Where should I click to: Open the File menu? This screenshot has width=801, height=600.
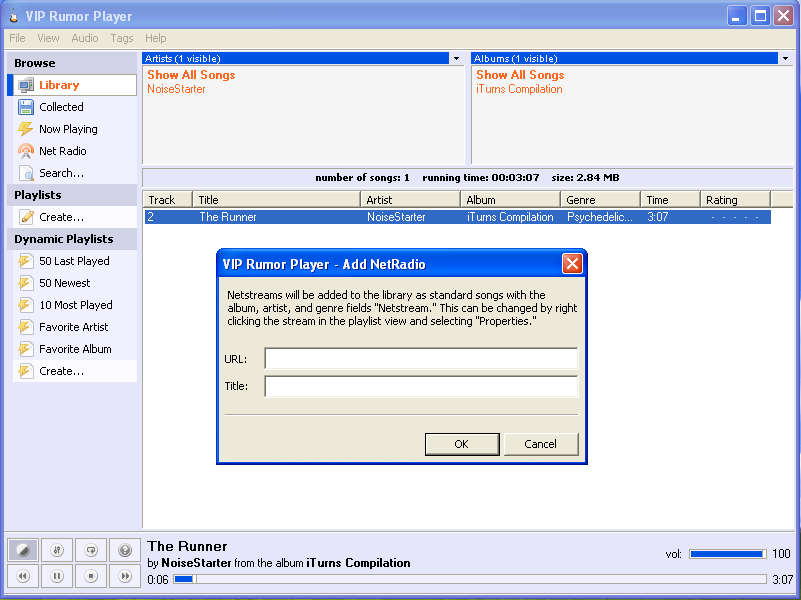pyautogui.click(x=17, y=38)
